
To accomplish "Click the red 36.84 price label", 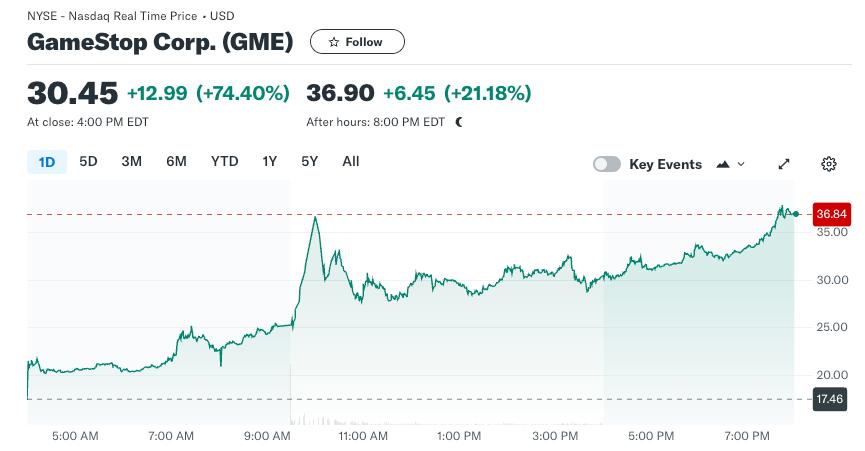I will [831, 214].
